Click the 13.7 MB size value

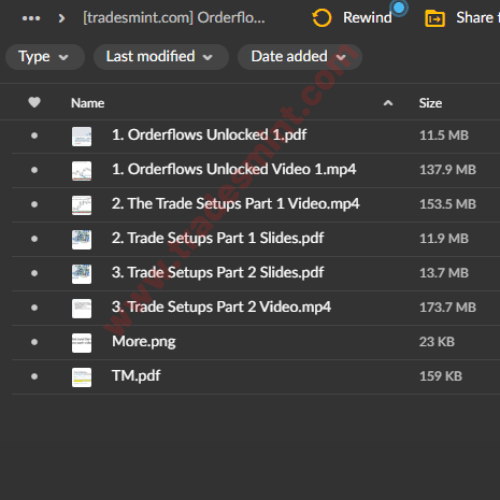tap(444, 273)
